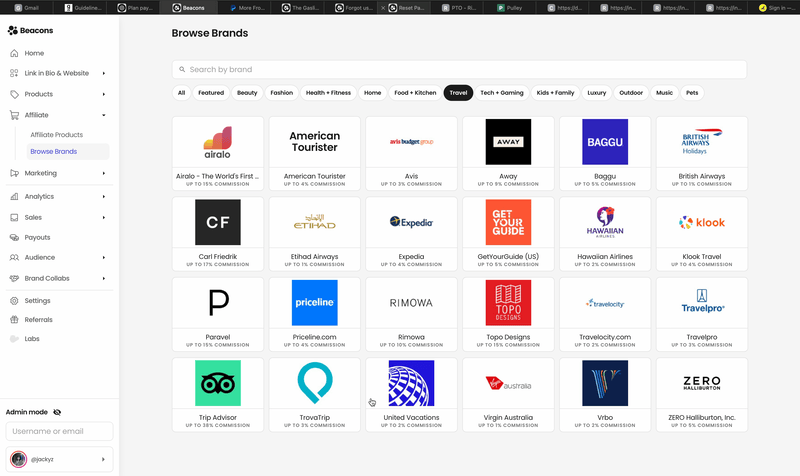This screenshot has height=476, width=800.
Task: Expand the Sales submenu arrow
Action: point(104,217)
